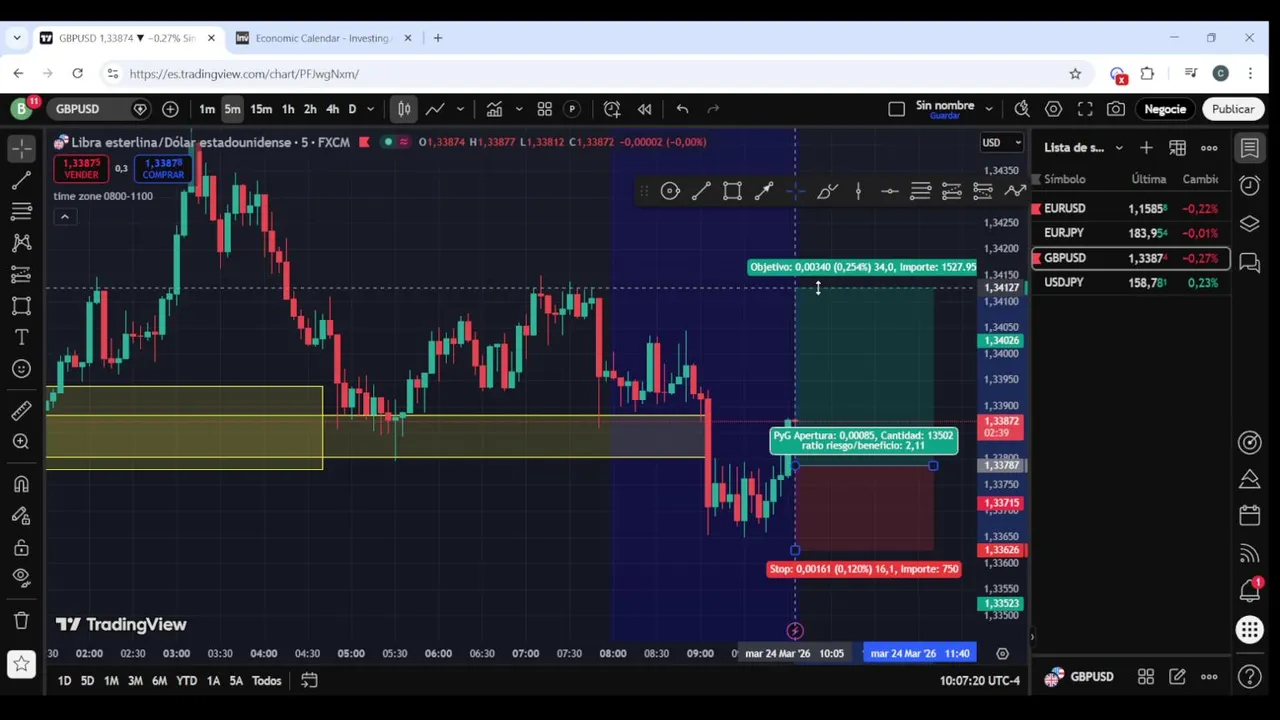Switch to 1m timeframe
1280x720 pixels.
coord(207,109)
